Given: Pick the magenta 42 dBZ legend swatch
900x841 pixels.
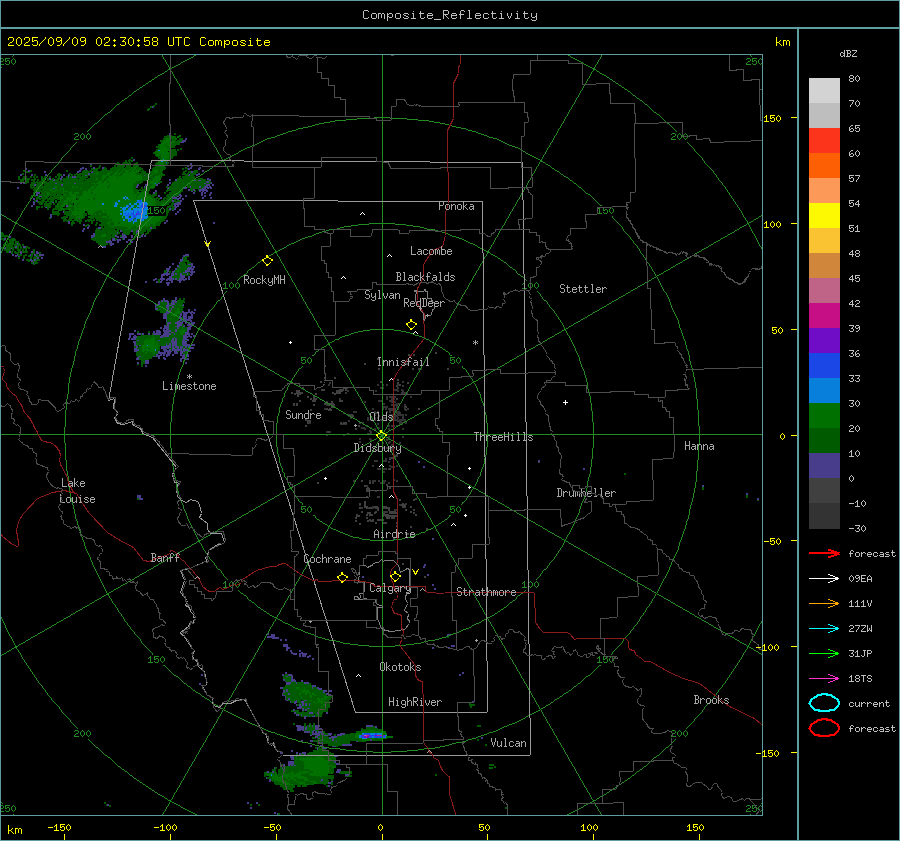Looking at the screenshot, I should (x=824, y=315).
